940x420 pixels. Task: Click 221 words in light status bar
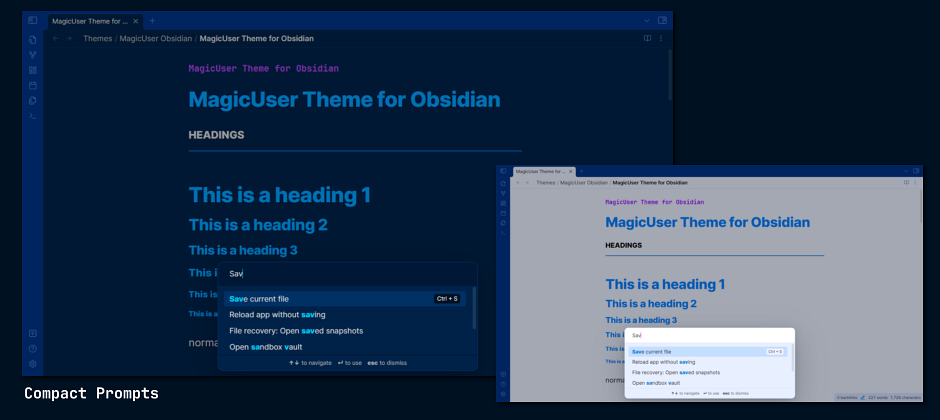coord(877,397)
